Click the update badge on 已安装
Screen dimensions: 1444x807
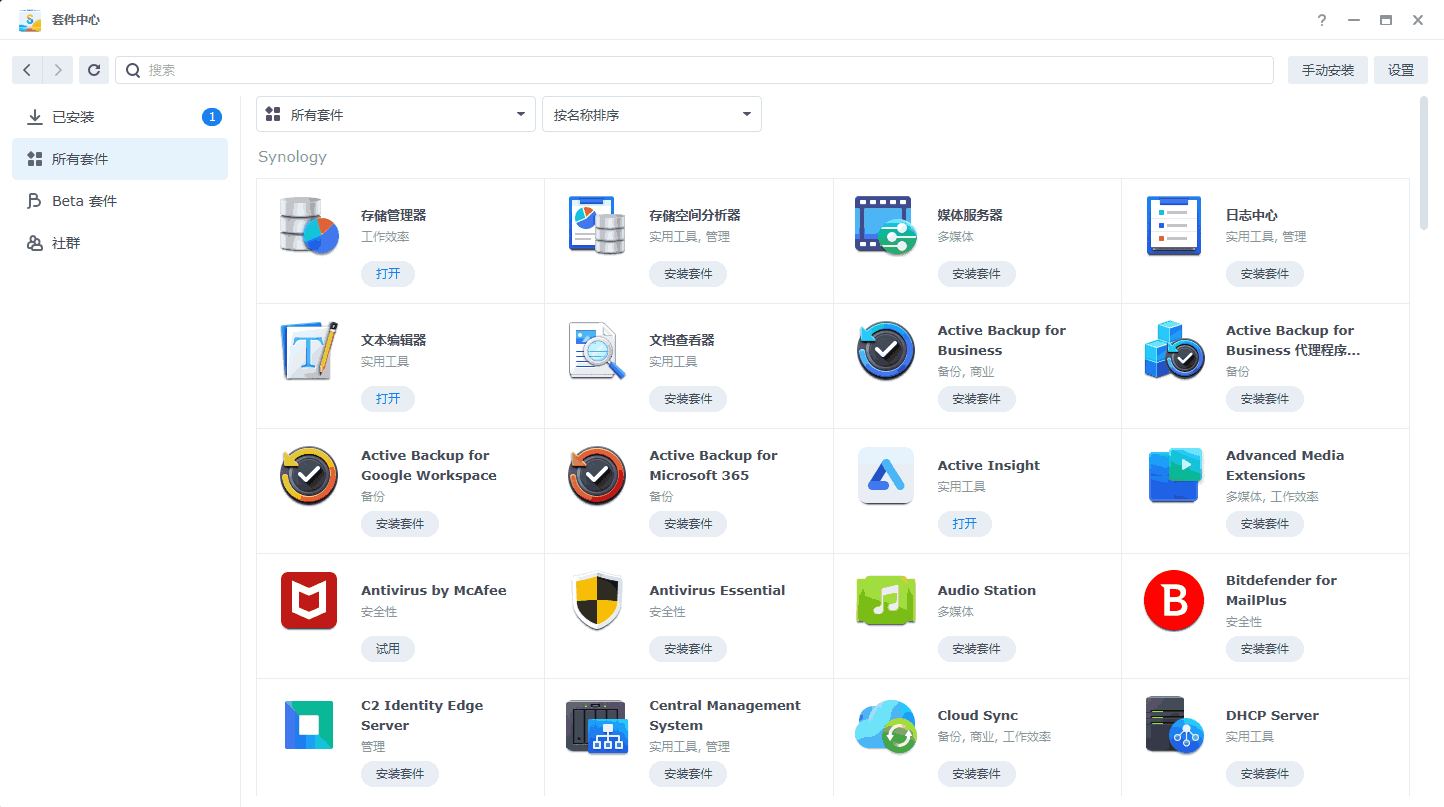tap(212, 117)
